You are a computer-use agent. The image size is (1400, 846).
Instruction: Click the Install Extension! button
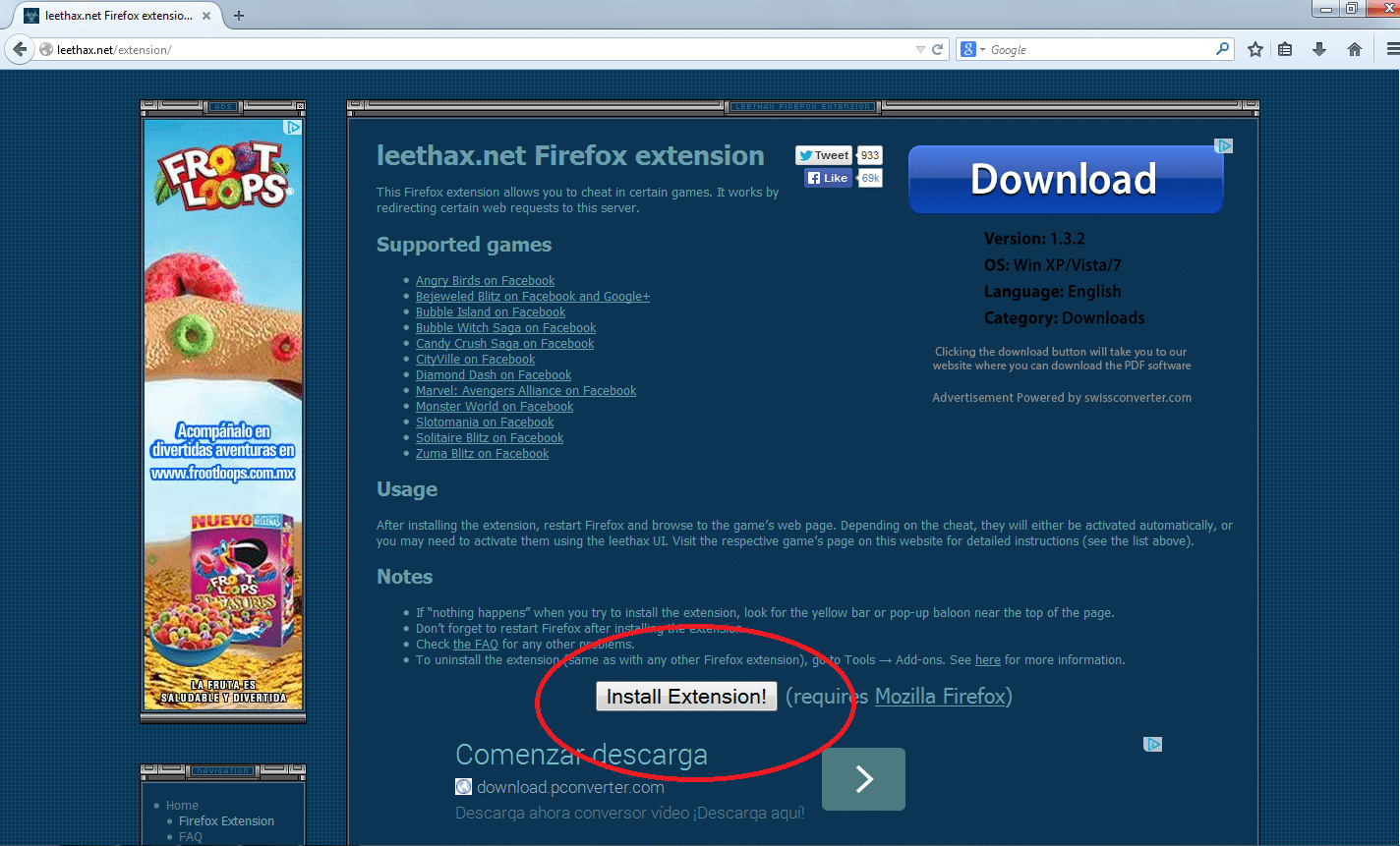(686, 697)
